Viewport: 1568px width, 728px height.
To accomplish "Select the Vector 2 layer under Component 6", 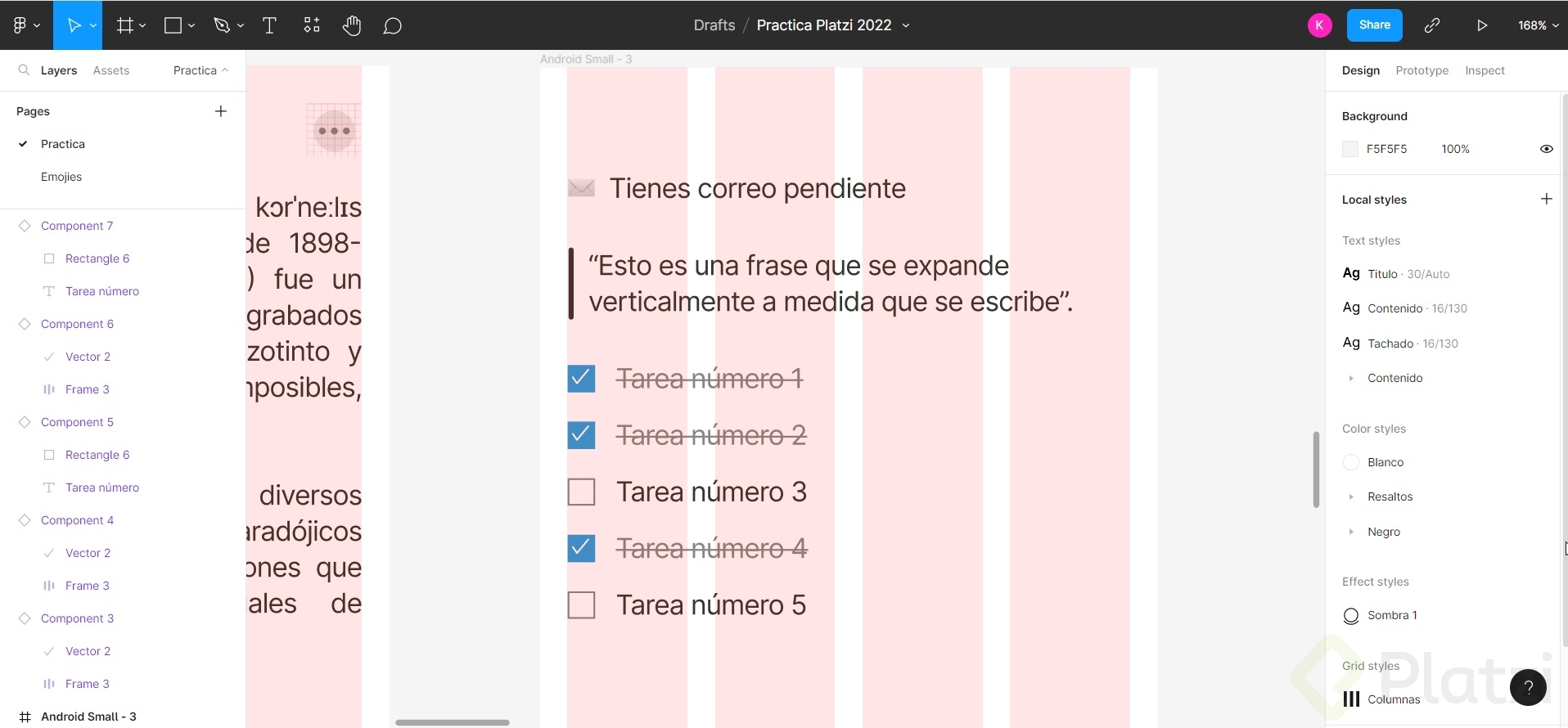I will click(x=88, y=357).
